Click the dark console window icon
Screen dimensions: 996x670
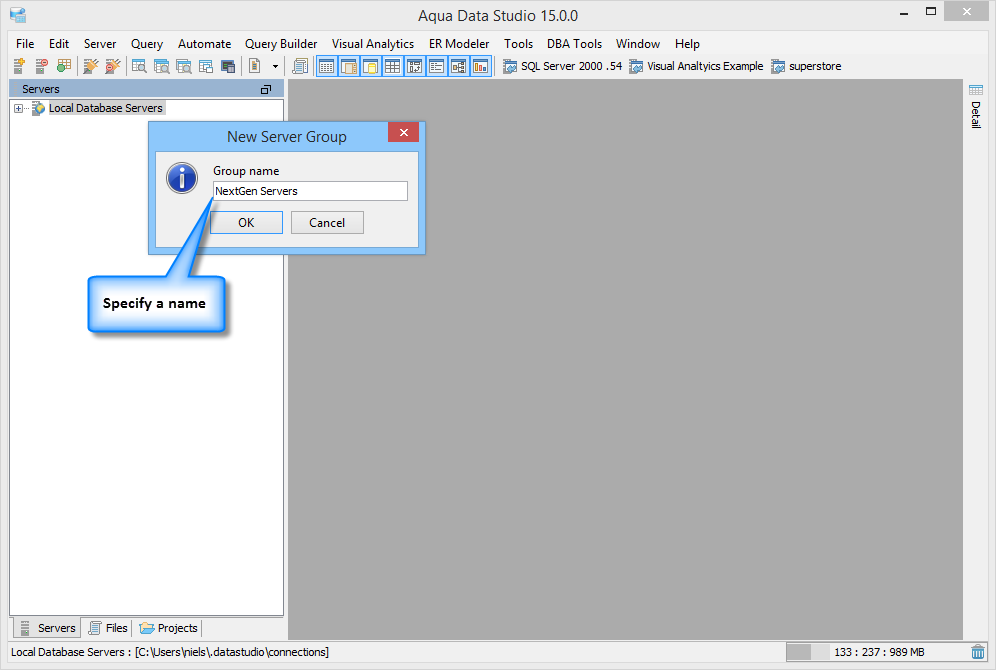coord(228,66)
